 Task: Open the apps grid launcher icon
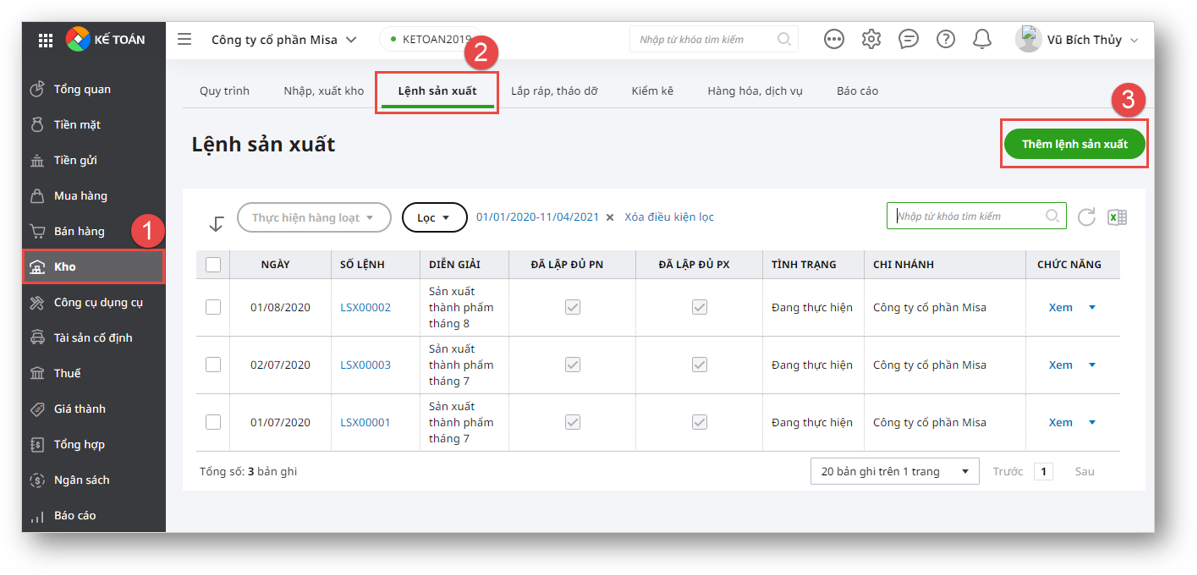(x=46, y=40)
